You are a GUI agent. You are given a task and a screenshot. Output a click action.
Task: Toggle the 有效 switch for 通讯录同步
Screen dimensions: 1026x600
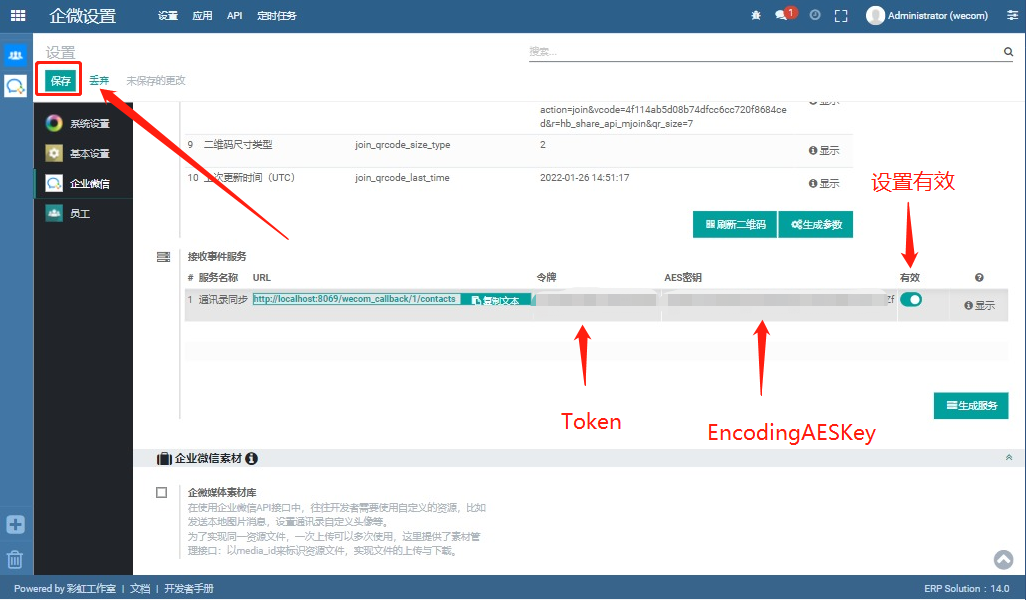coord(910,300)
